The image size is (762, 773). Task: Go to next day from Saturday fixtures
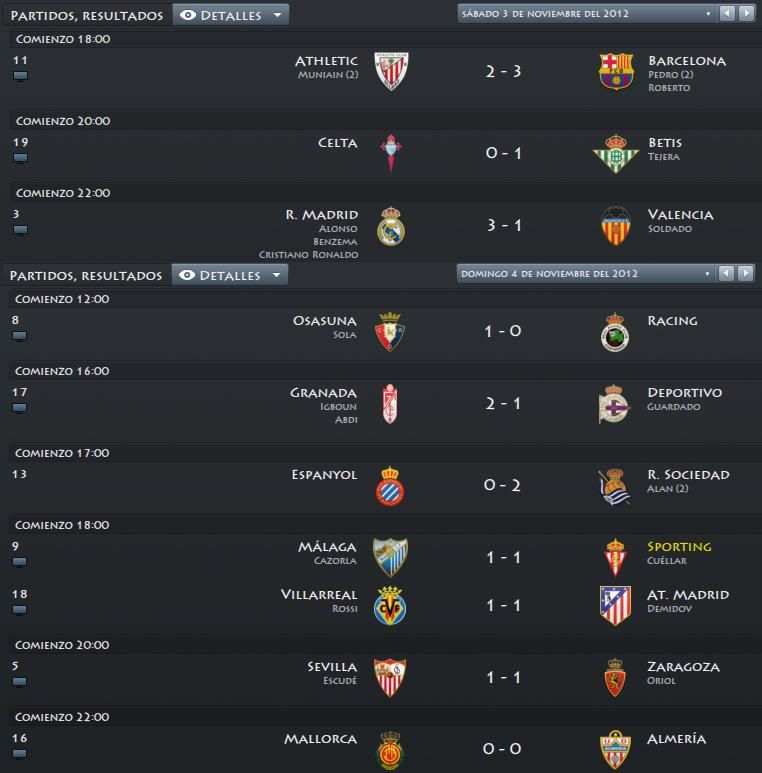tap(747, 13)
